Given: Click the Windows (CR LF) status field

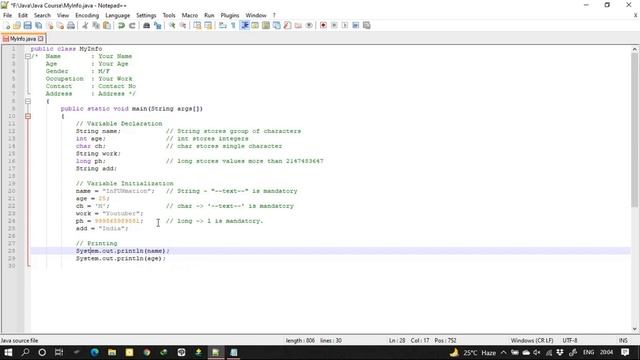Looking at the screenshot, I should pyautogui.click(x=532, y=340).
